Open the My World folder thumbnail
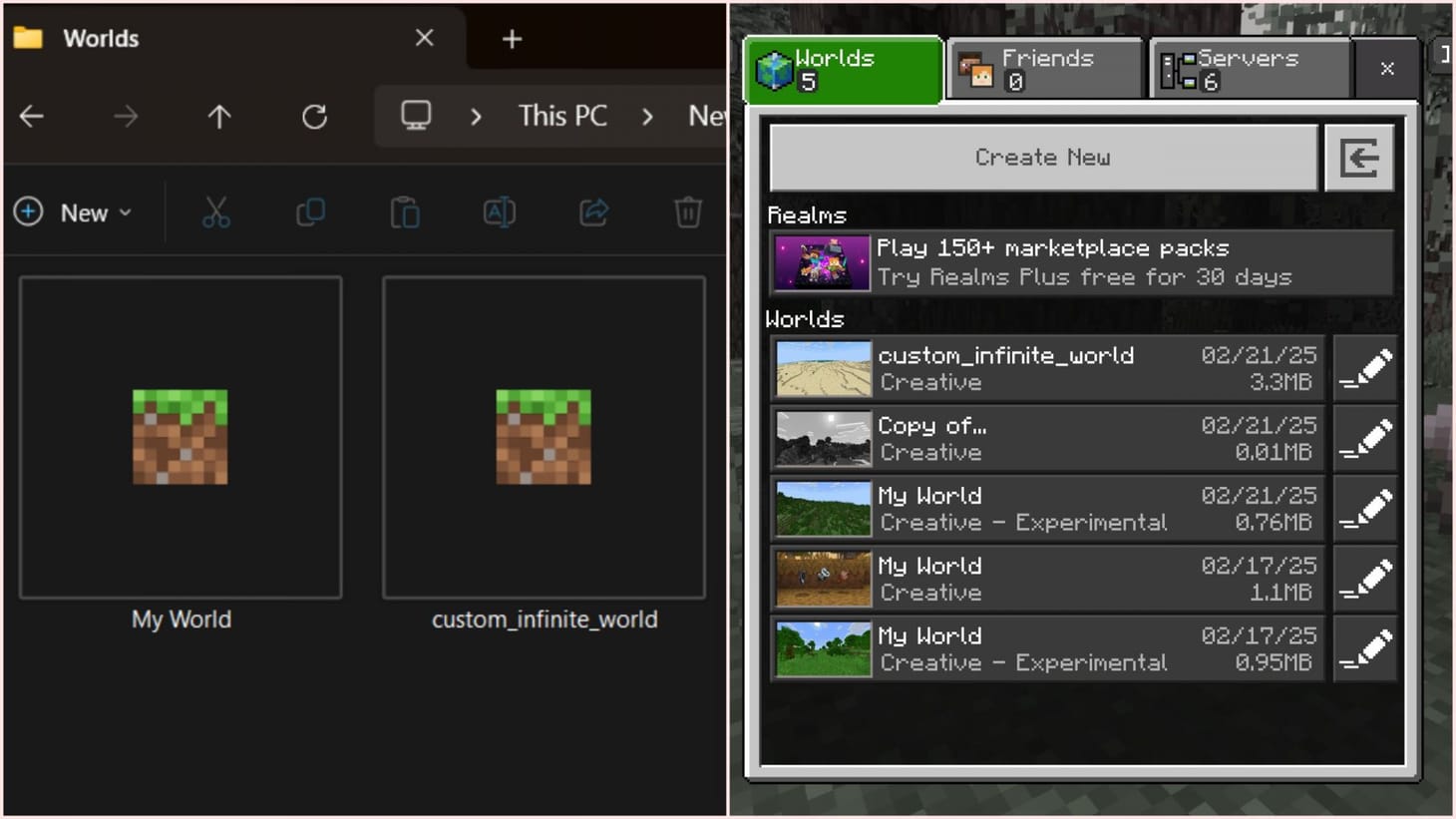Viewport: 1456px width, 819px height. (181, 436)
